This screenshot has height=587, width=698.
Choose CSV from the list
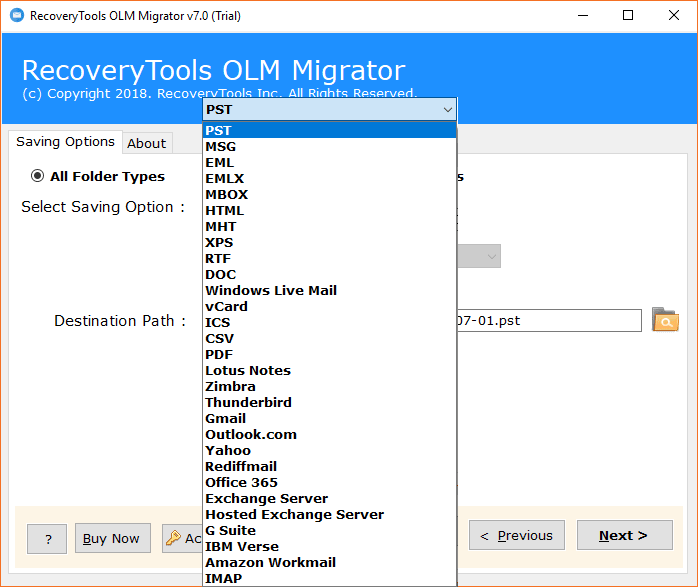[329, 339]
